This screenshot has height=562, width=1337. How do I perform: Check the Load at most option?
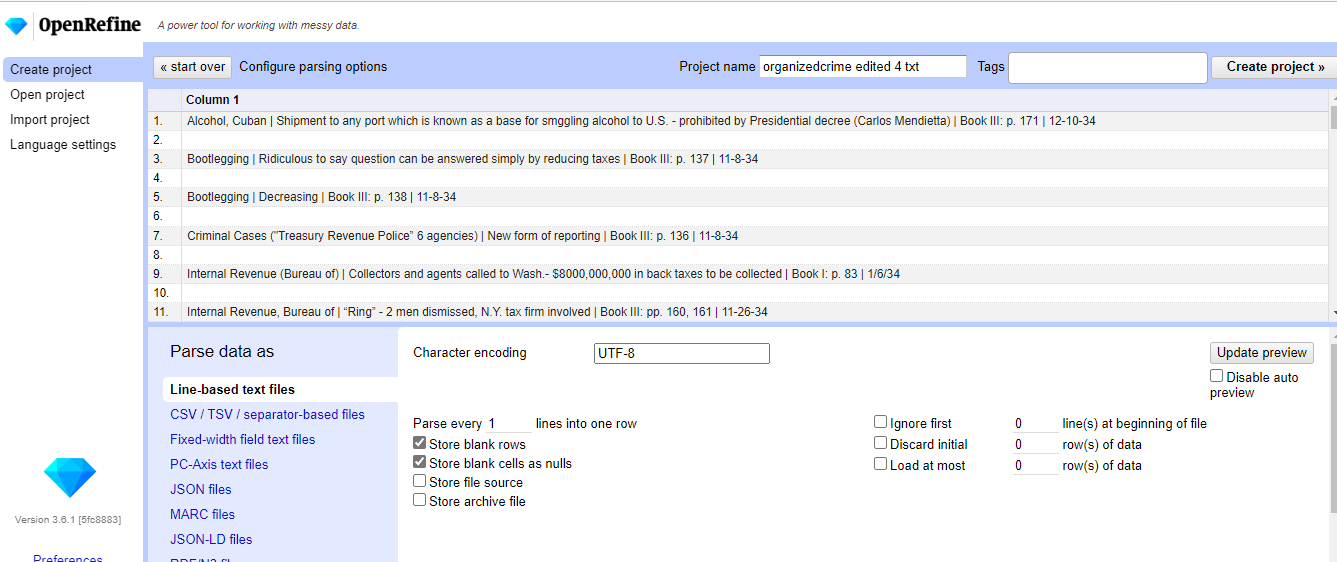pos(881,464)
